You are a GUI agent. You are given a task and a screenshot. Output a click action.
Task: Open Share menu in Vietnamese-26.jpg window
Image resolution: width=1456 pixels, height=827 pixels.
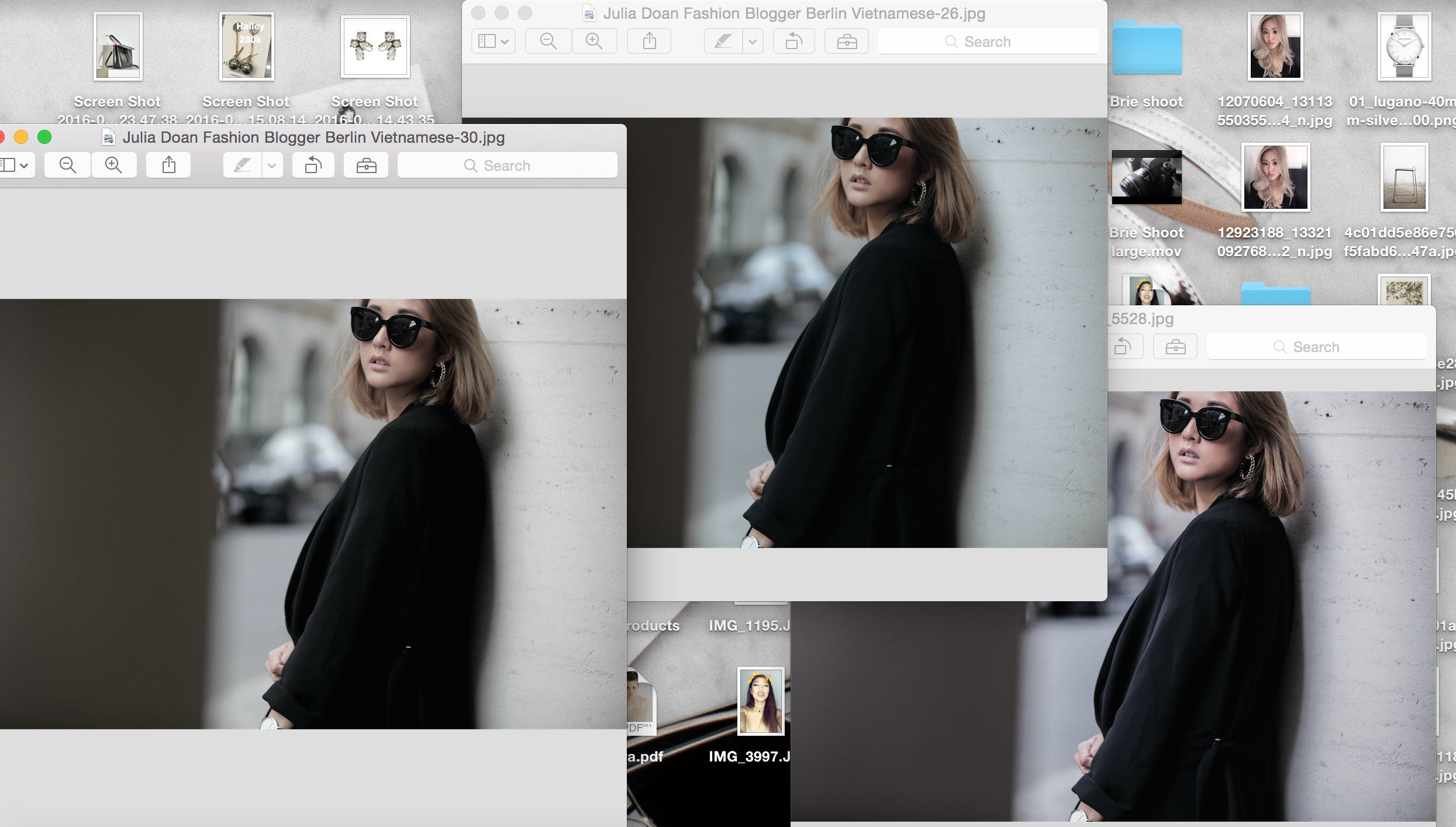click(649, 42)
